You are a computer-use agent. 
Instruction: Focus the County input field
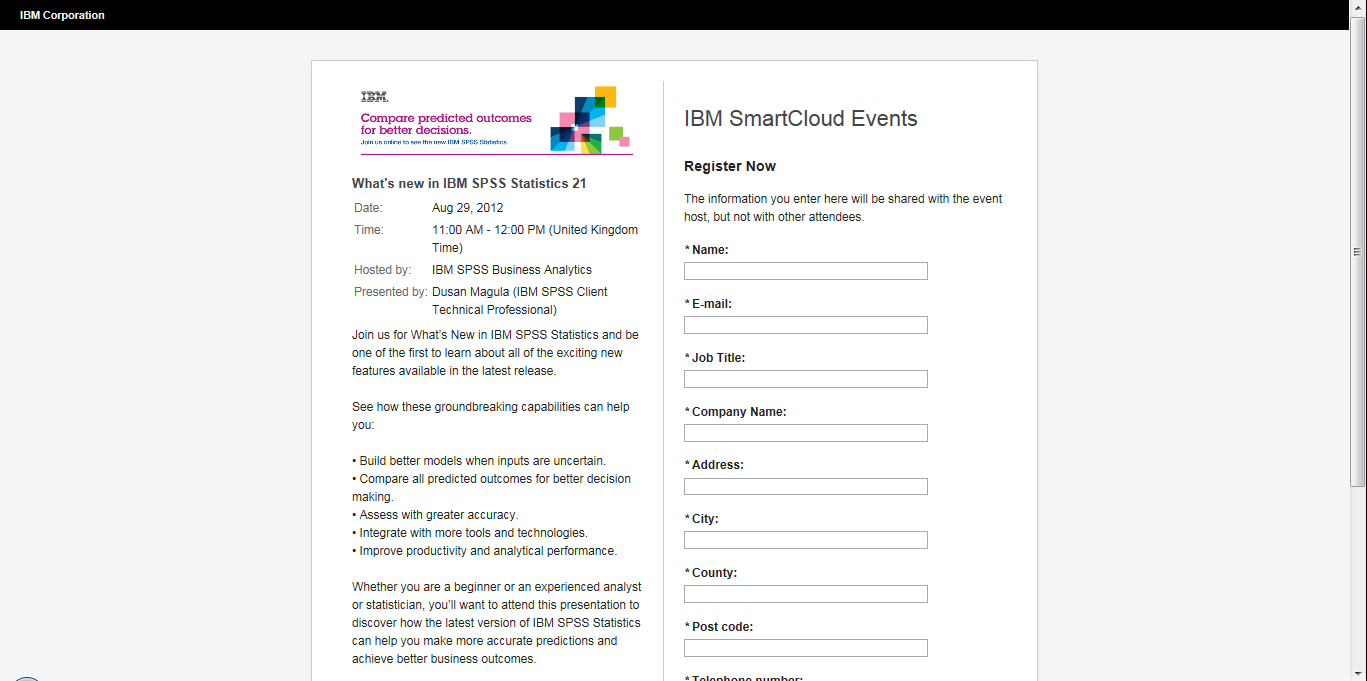pos(806,594)
